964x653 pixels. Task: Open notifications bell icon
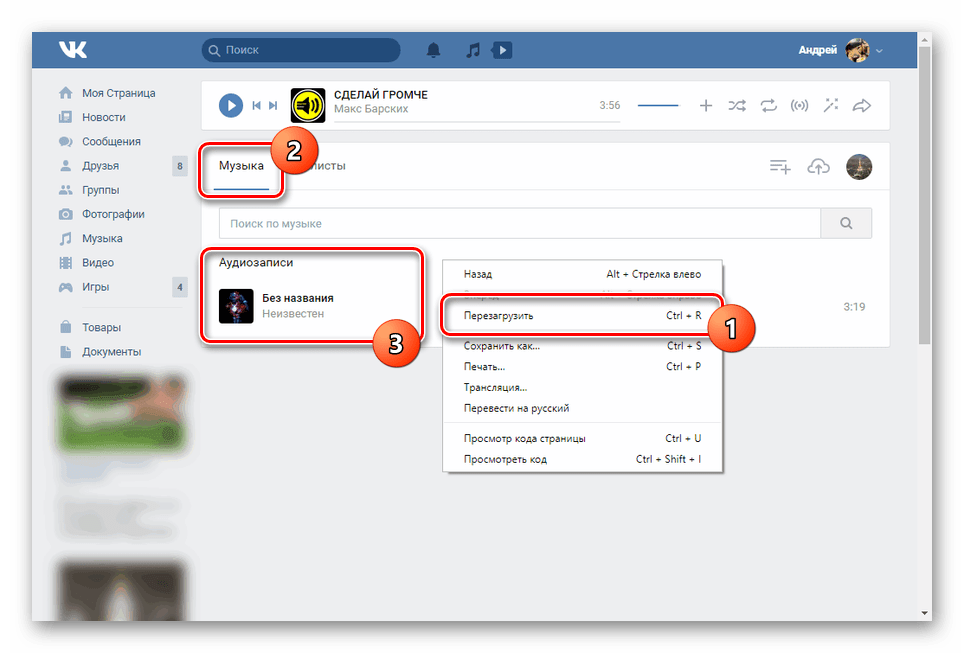coord(433,49)
